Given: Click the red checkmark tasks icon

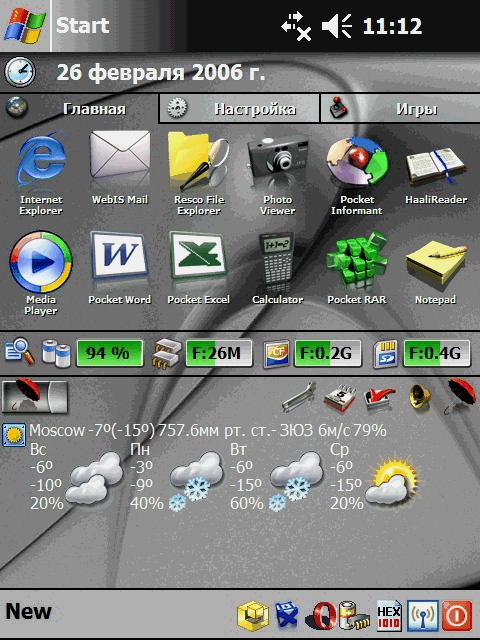Looking at the screenshot, I should (x=380, y=398).
